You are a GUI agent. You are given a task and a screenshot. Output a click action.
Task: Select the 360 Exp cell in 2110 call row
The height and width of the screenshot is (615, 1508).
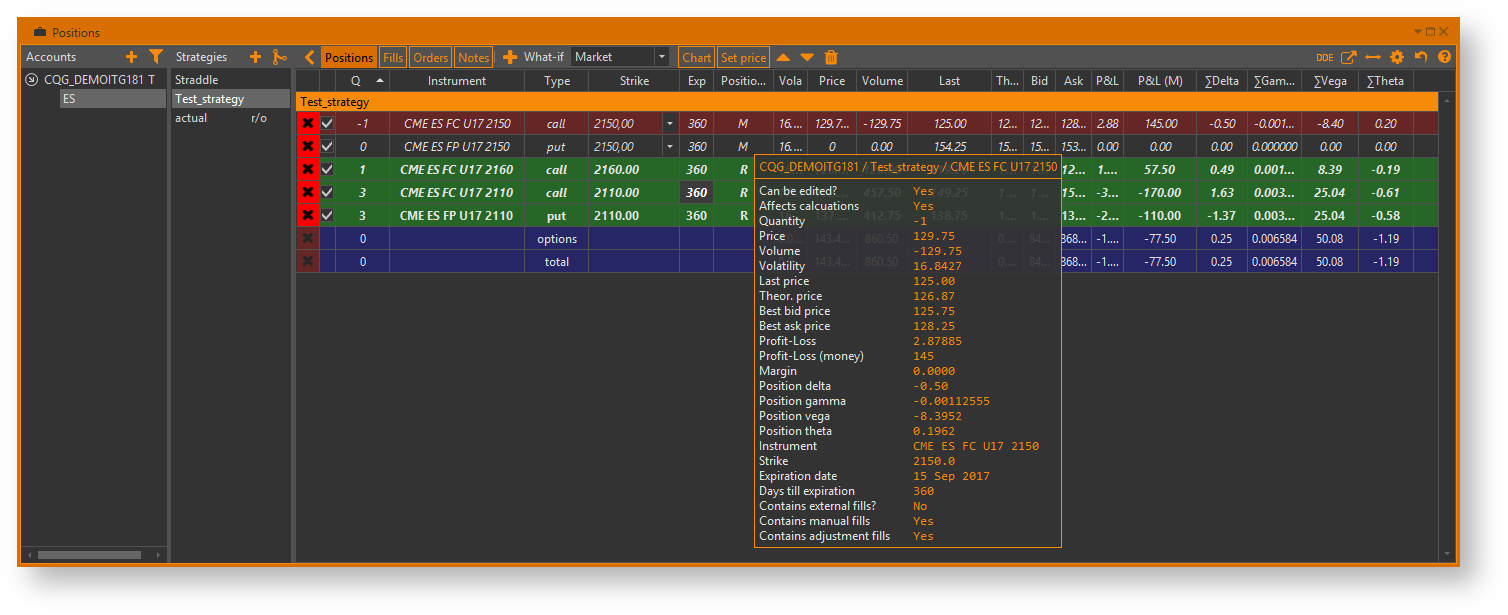coord(697,193)
